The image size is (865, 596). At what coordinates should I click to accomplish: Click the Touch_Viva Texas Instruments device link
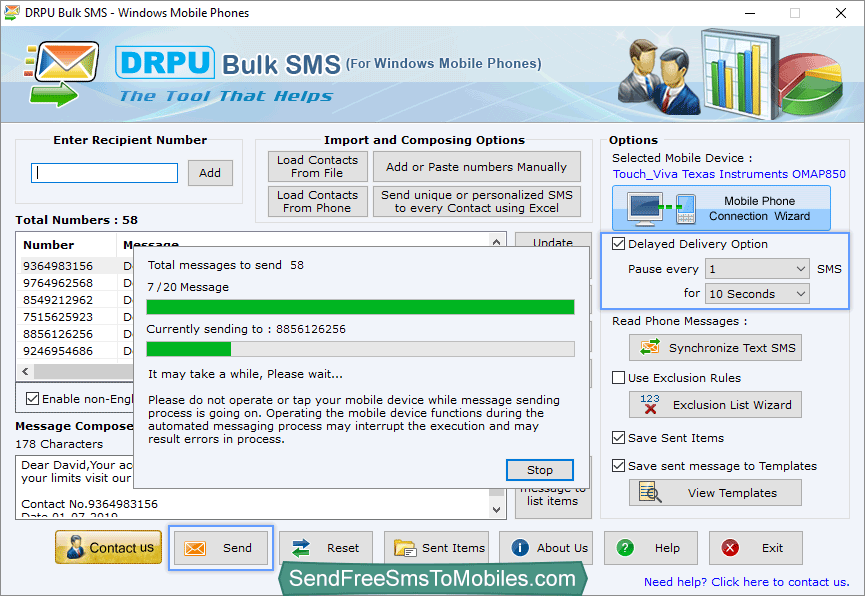pos(729,174)
